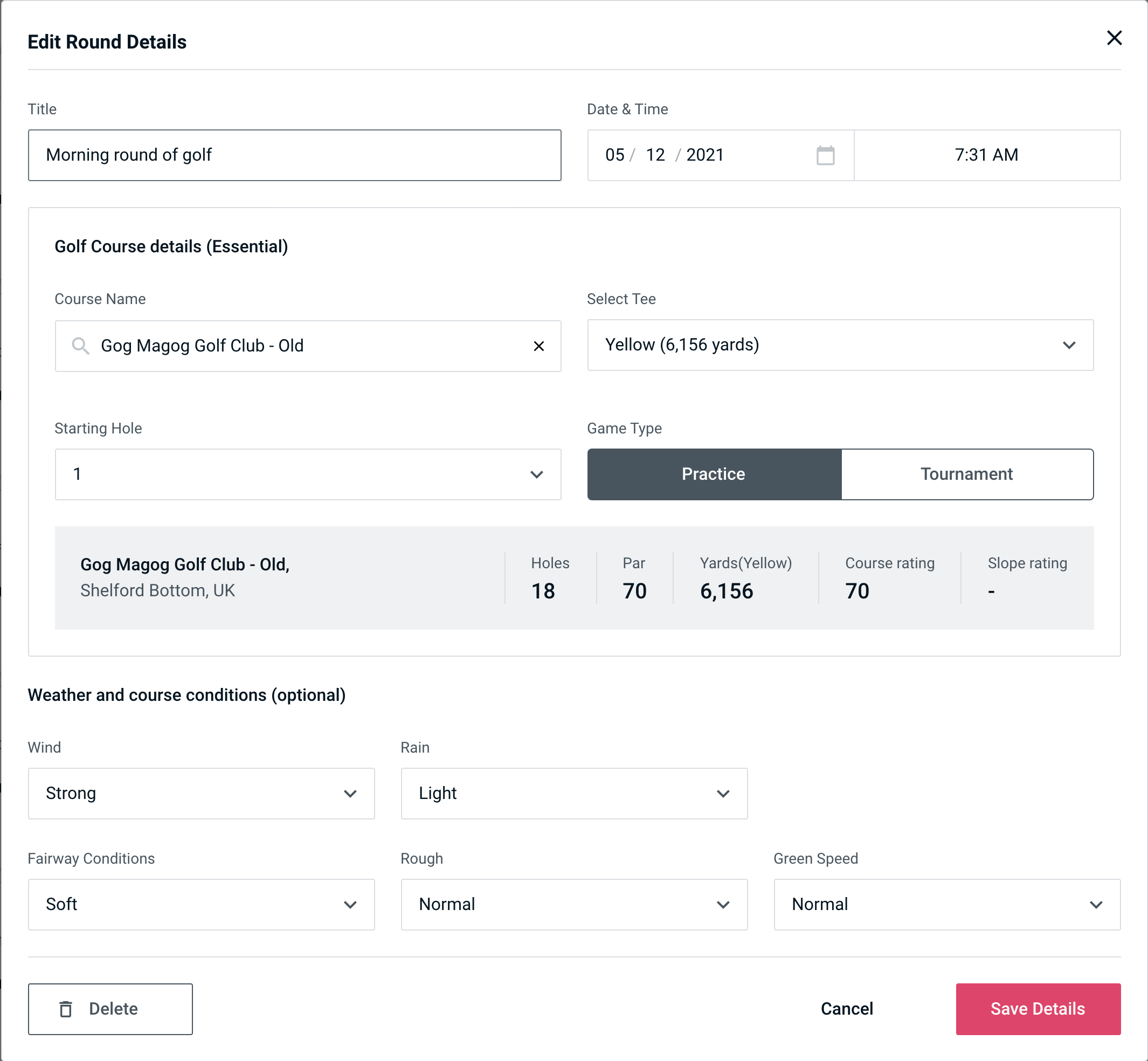Click the delete/trash icon button
Screen dimensions: 1148x1061
pyautogui.click(x=68, y=1008)
